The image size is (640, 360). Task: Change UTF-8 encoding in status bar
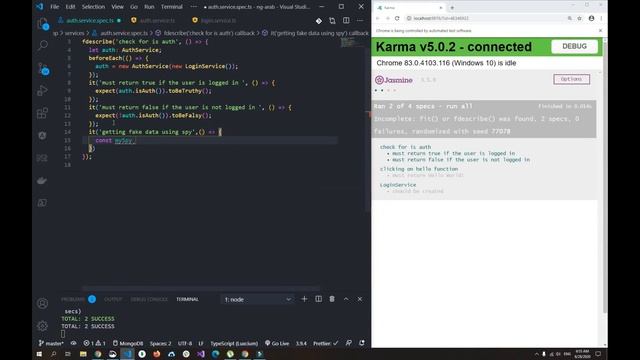[x=185, y=343]
